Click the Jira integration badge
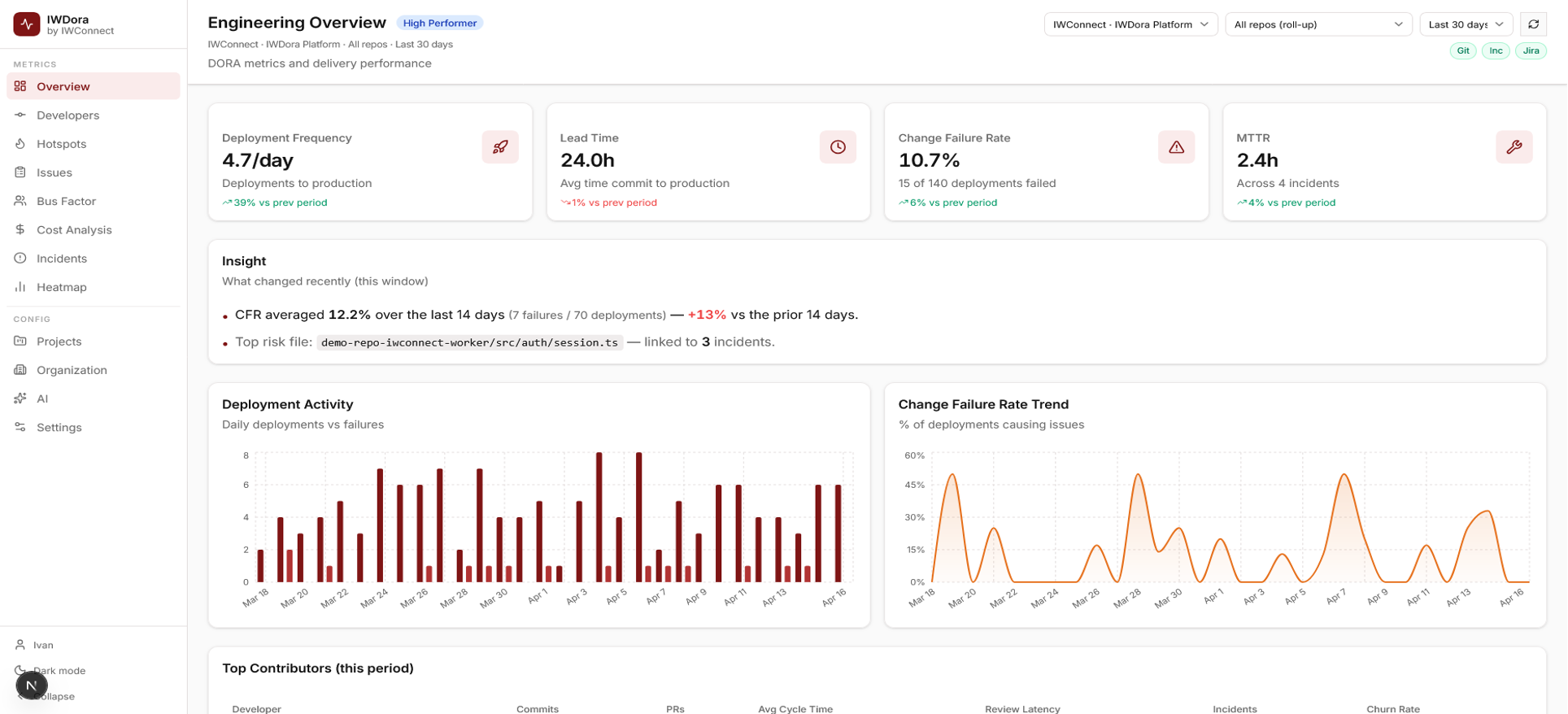 click(x=1531, y=50)
